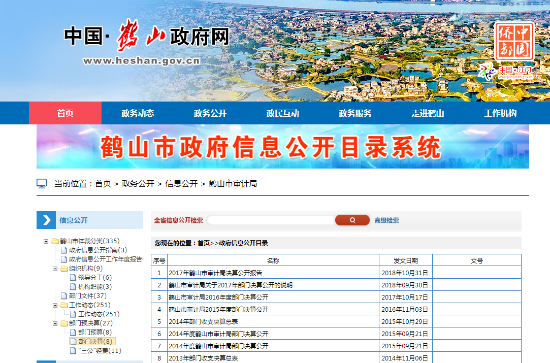This screenshot has width=550, height=363.
Task: Open the 首页 navigation tab
Action: (65, 113)
